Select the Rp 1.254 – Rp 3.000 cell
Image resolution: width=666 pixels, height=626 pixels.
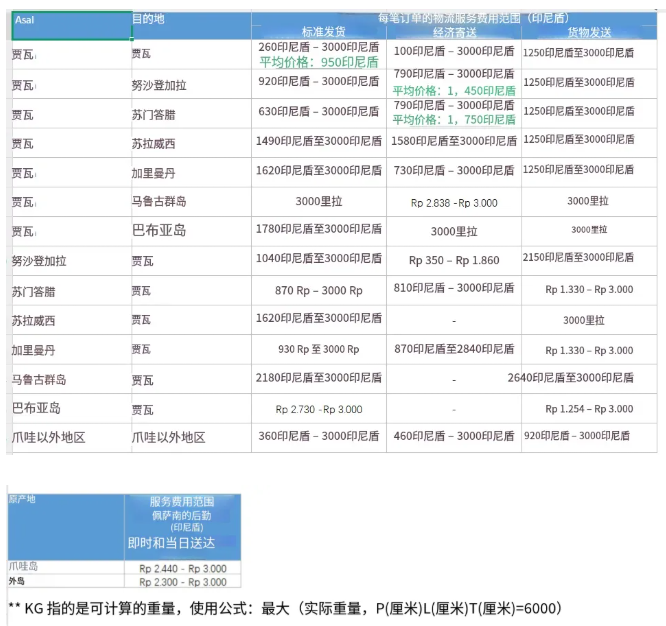pyautogui.click(x=589, y=409)
